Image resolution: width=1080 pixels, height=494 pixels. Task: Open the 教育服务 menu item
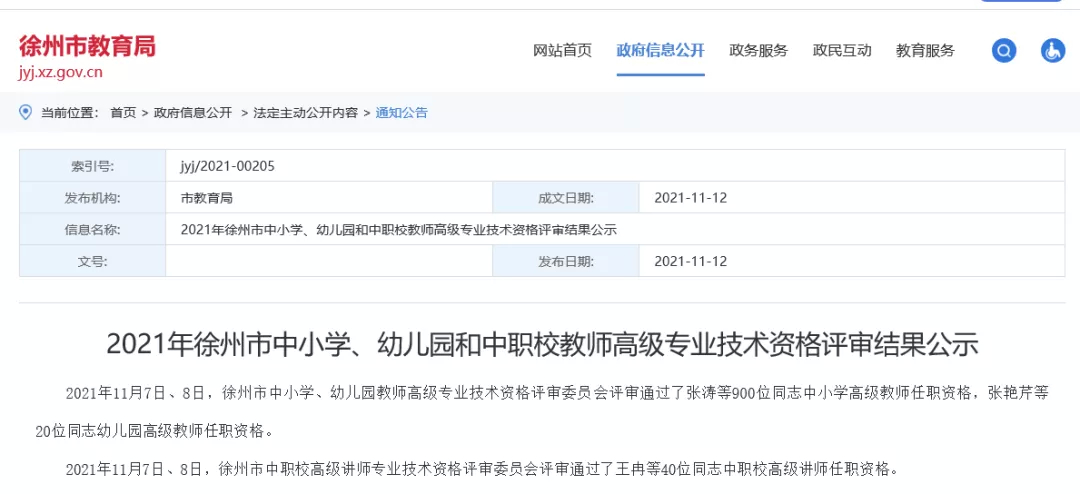tap(925, 50)
